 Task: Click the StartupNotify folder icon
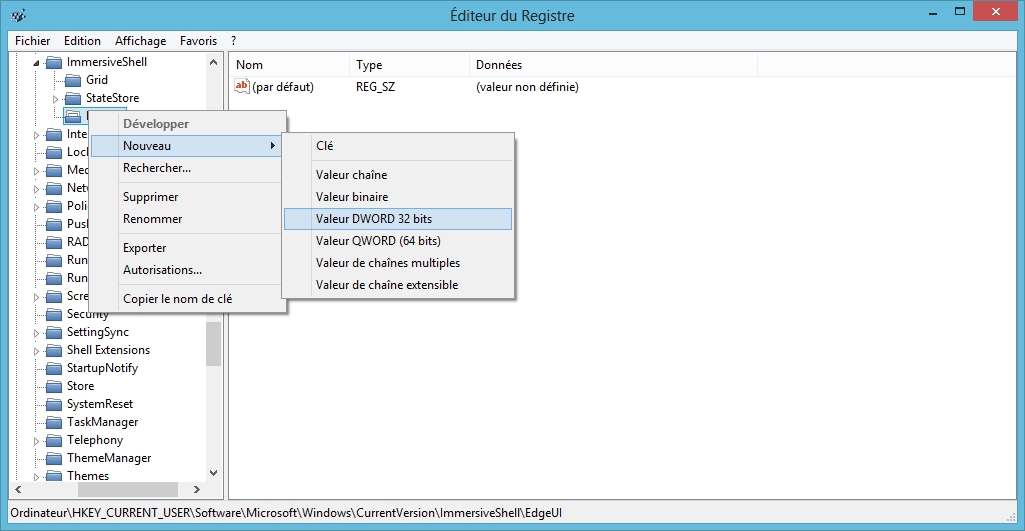(54, 368)
